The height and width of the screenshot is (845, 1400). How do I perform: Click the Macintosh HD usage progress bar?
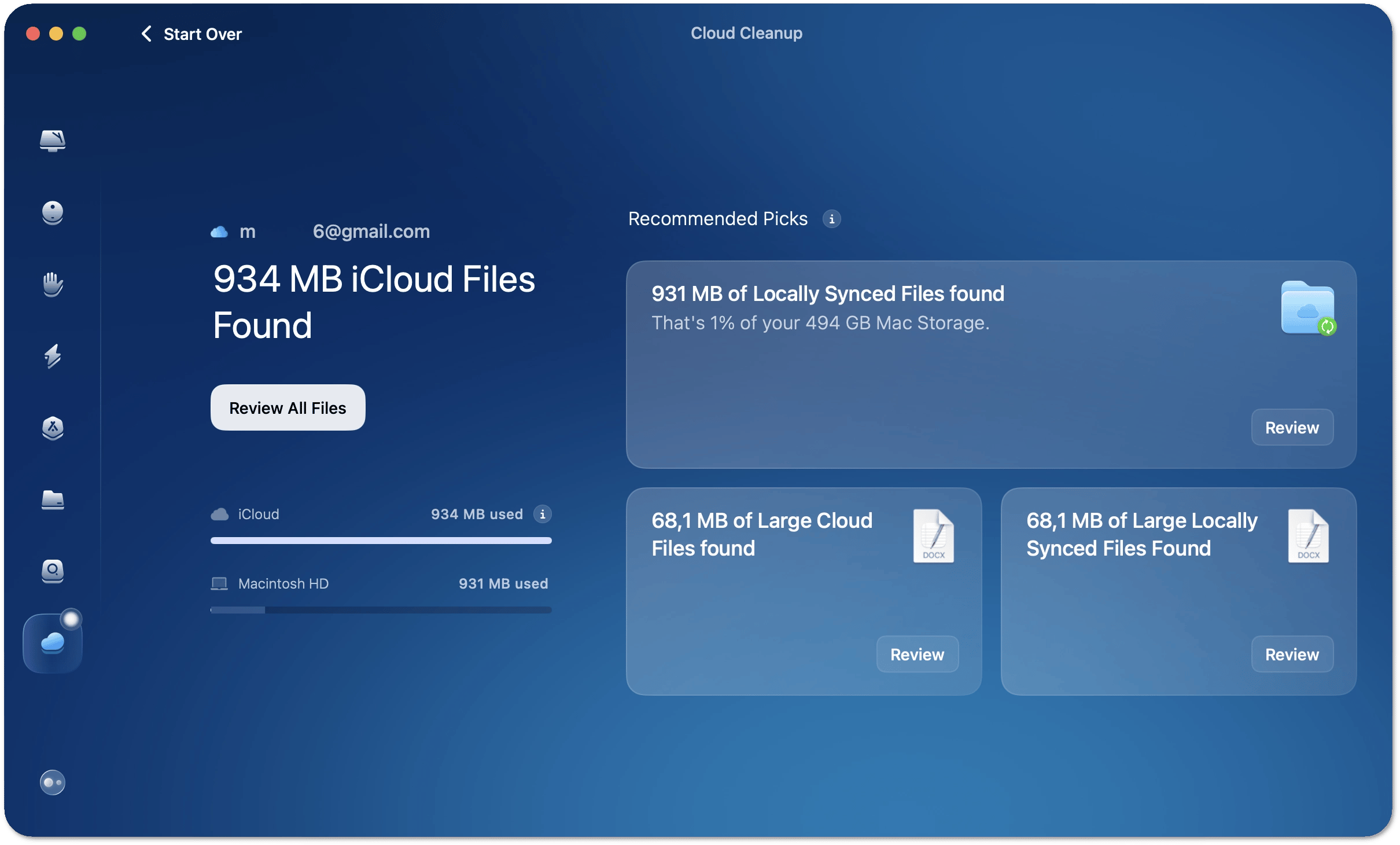pos(381,610)
